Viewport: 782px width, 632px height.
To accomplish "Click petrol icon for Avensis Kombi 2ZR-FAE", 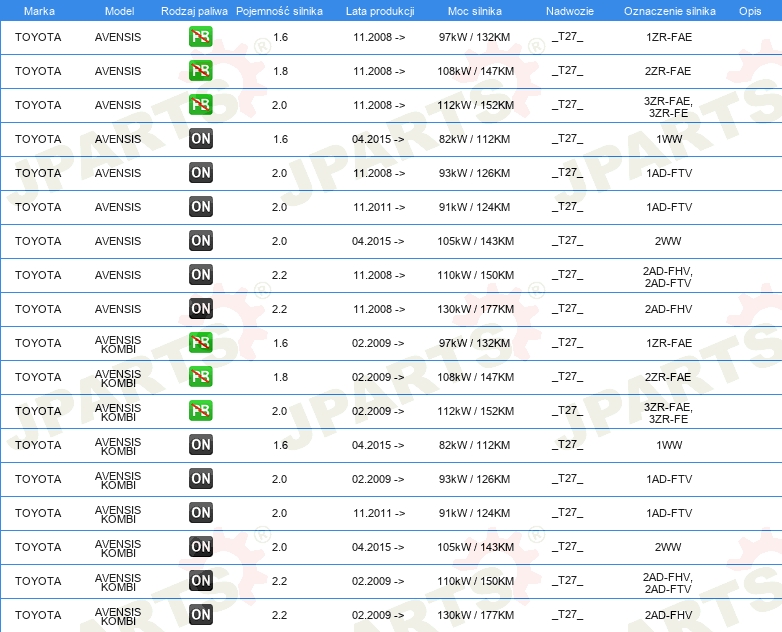I will coord(200,377).
